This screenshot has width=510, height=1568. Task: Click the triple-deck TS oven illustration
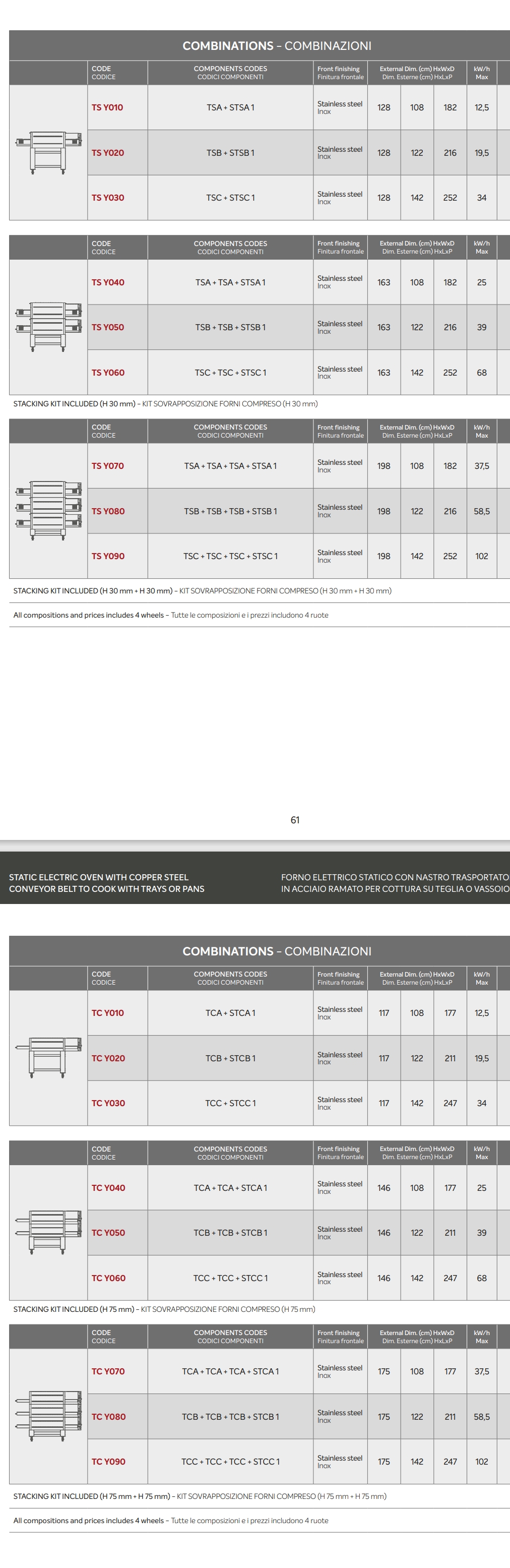tap(48, 511)
